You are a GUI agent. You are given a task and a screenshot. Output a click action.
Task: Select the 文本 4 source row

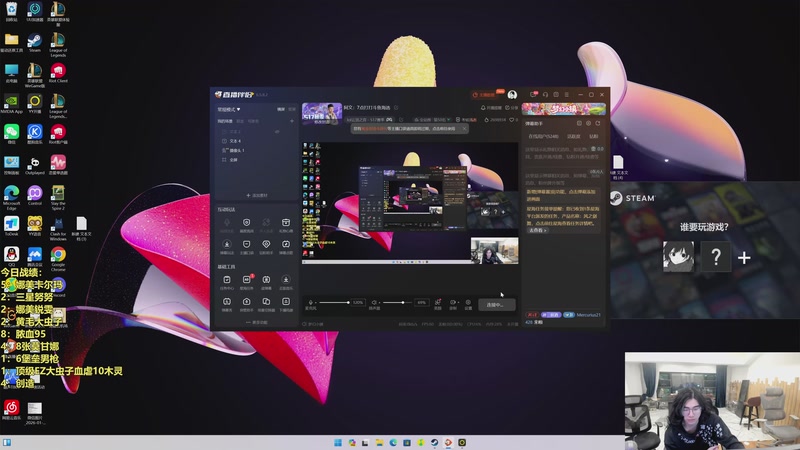(x=255, y=141)
